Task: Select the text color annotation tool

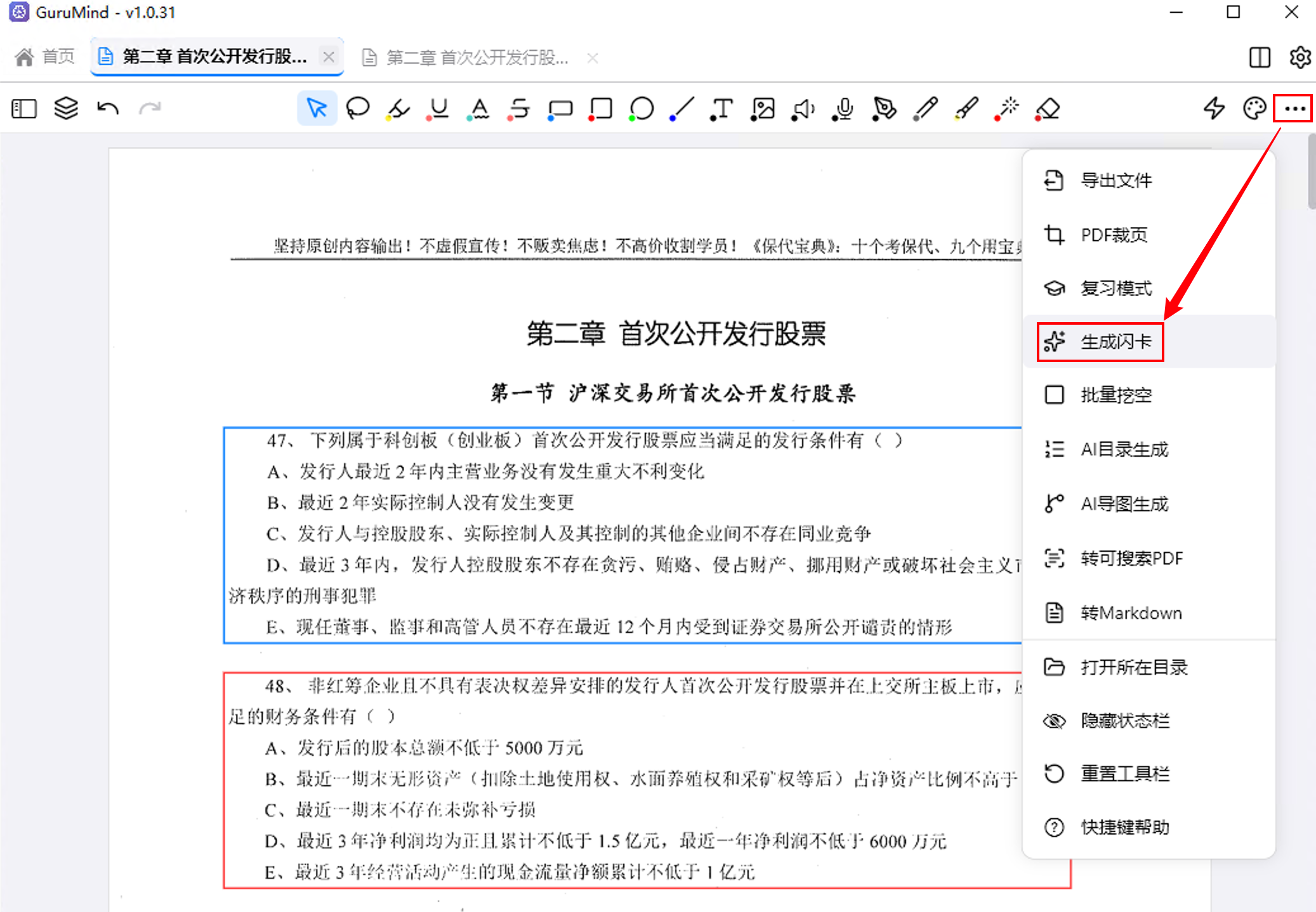Action: pos(479,108)
